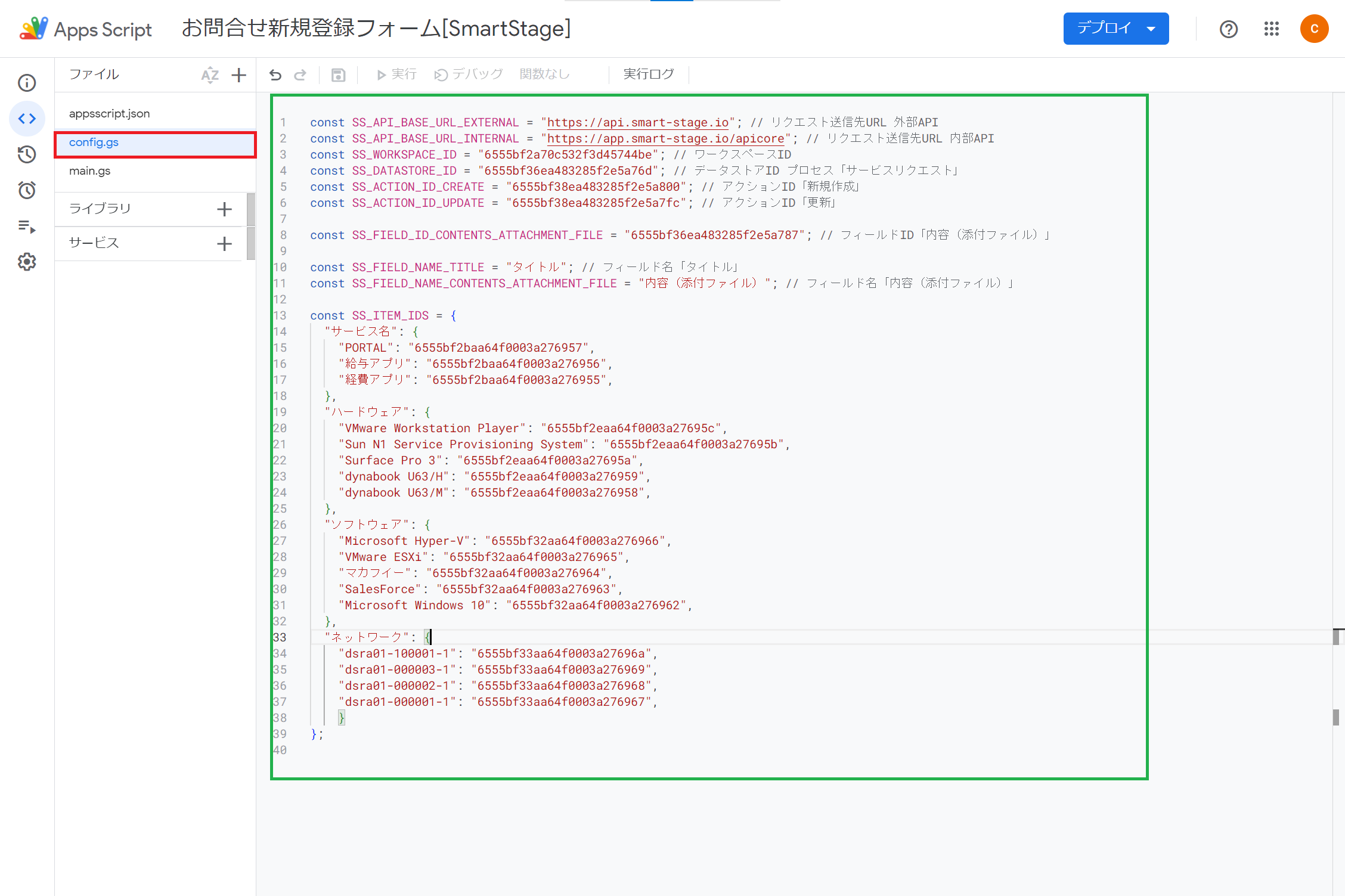This screenshot has height=896, width=1345.
Task: Click the "ネットワーク" key in code
Action: pyautogui.click(x=367, y=638)
